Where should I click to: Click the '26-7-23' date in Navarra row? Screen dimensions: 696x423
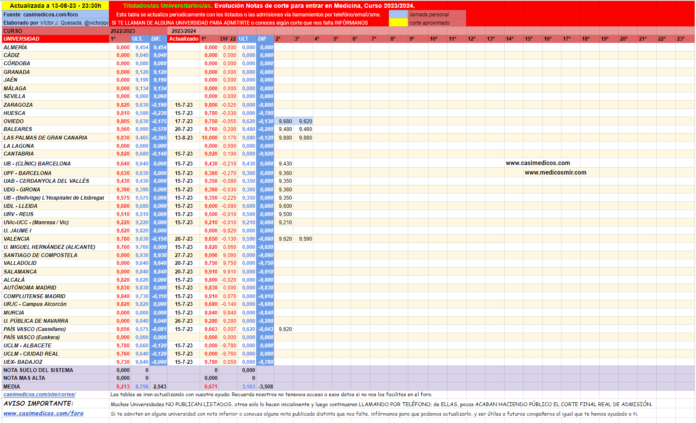point(184,321)
